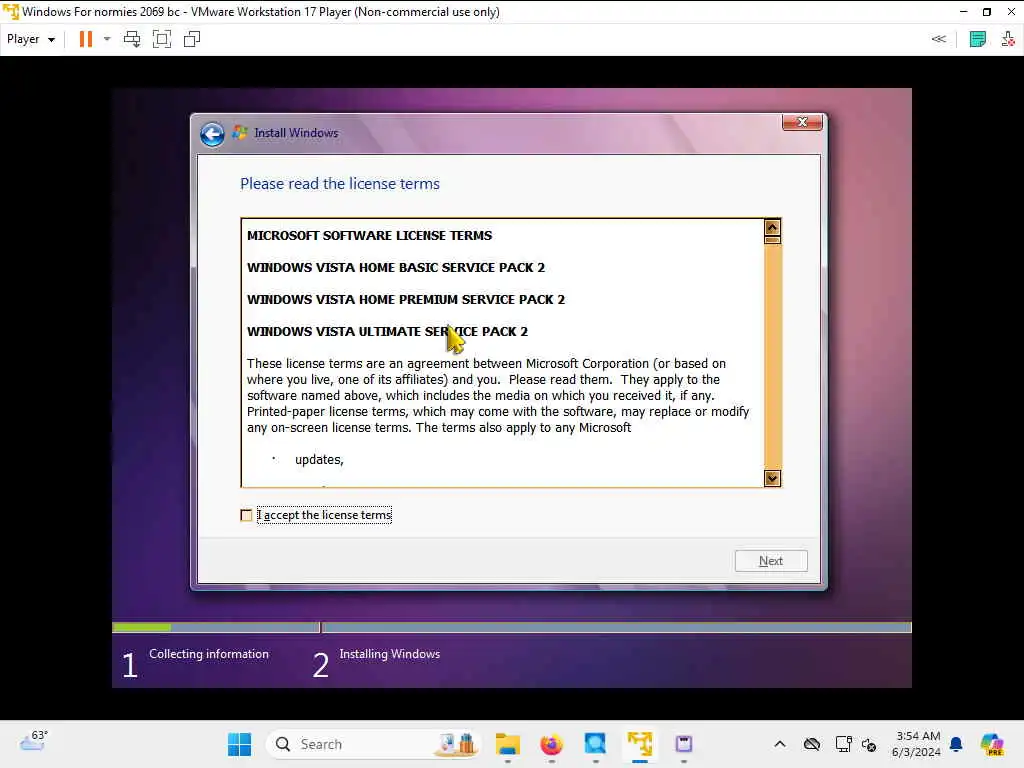Open the blue magnifier taskbar app
This screenshot has width=1024, height=768.
pos(595,744)
